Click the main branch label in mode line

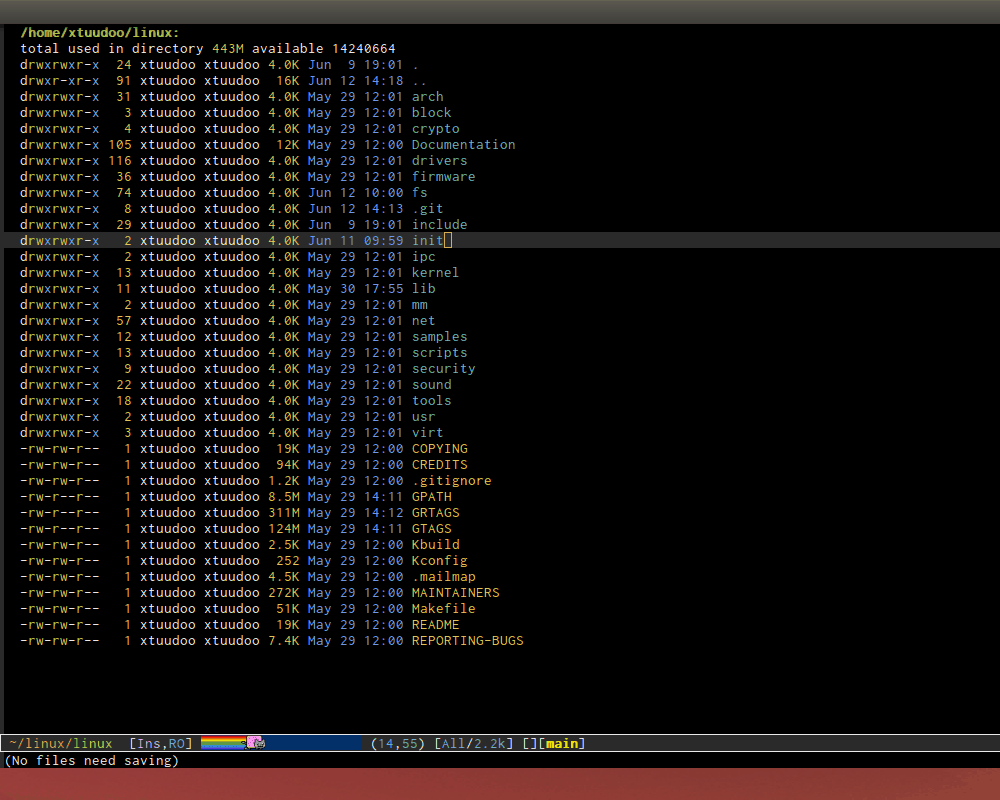pos(562,743)
